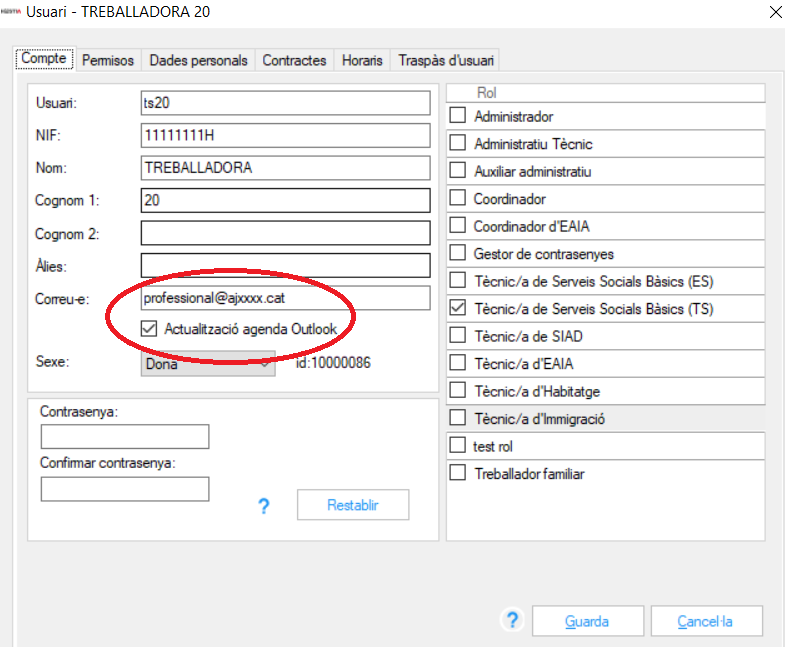Image resolution: width=785 pixels, height=647 pixels.
Task: Uncheck Tècnic/a de Serveis Socials Bàsics (TS)
Action: pyautogui.click(x=458, y=309)
